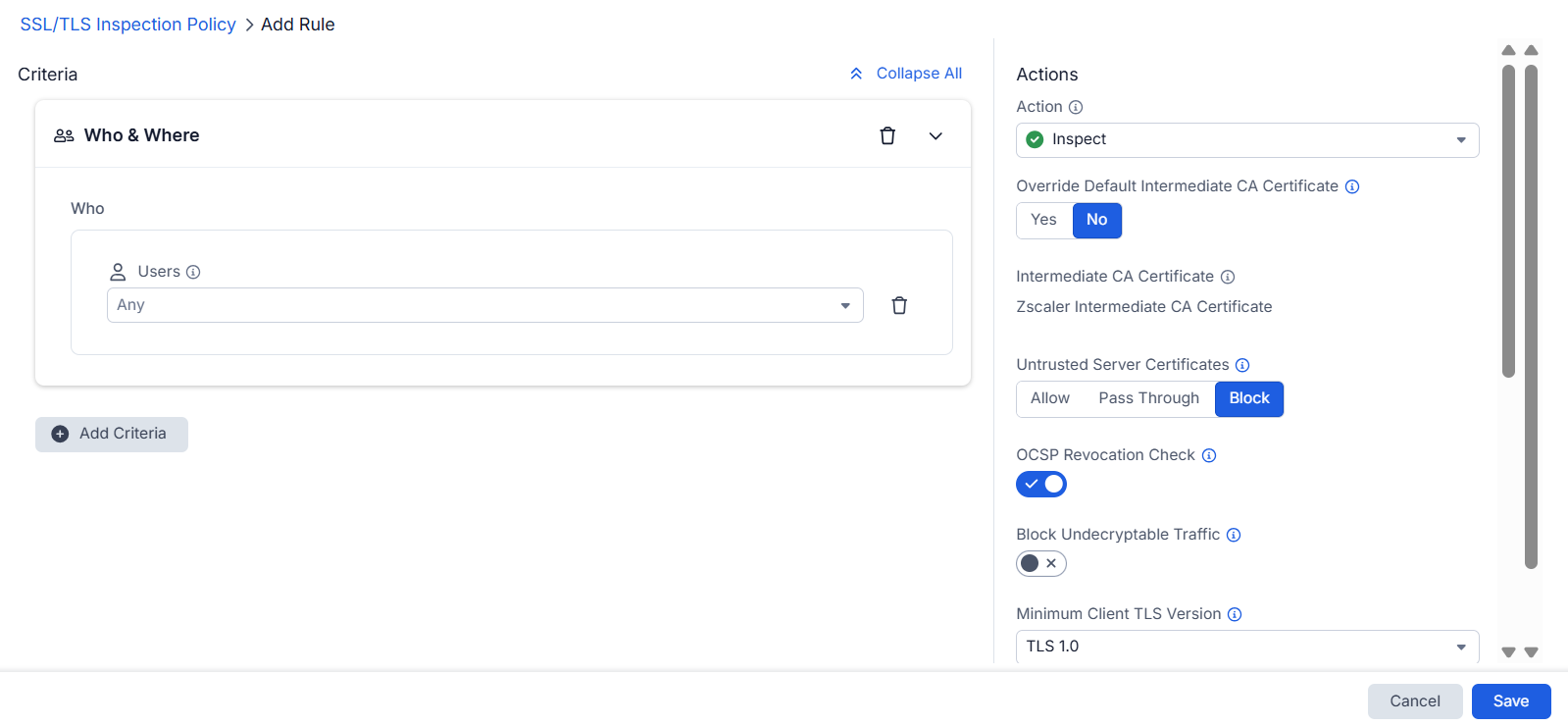This screenshot has height=726, width=1568.
Task: Show info for Minimum Client TLS Version
Action: click(1235, 614)
